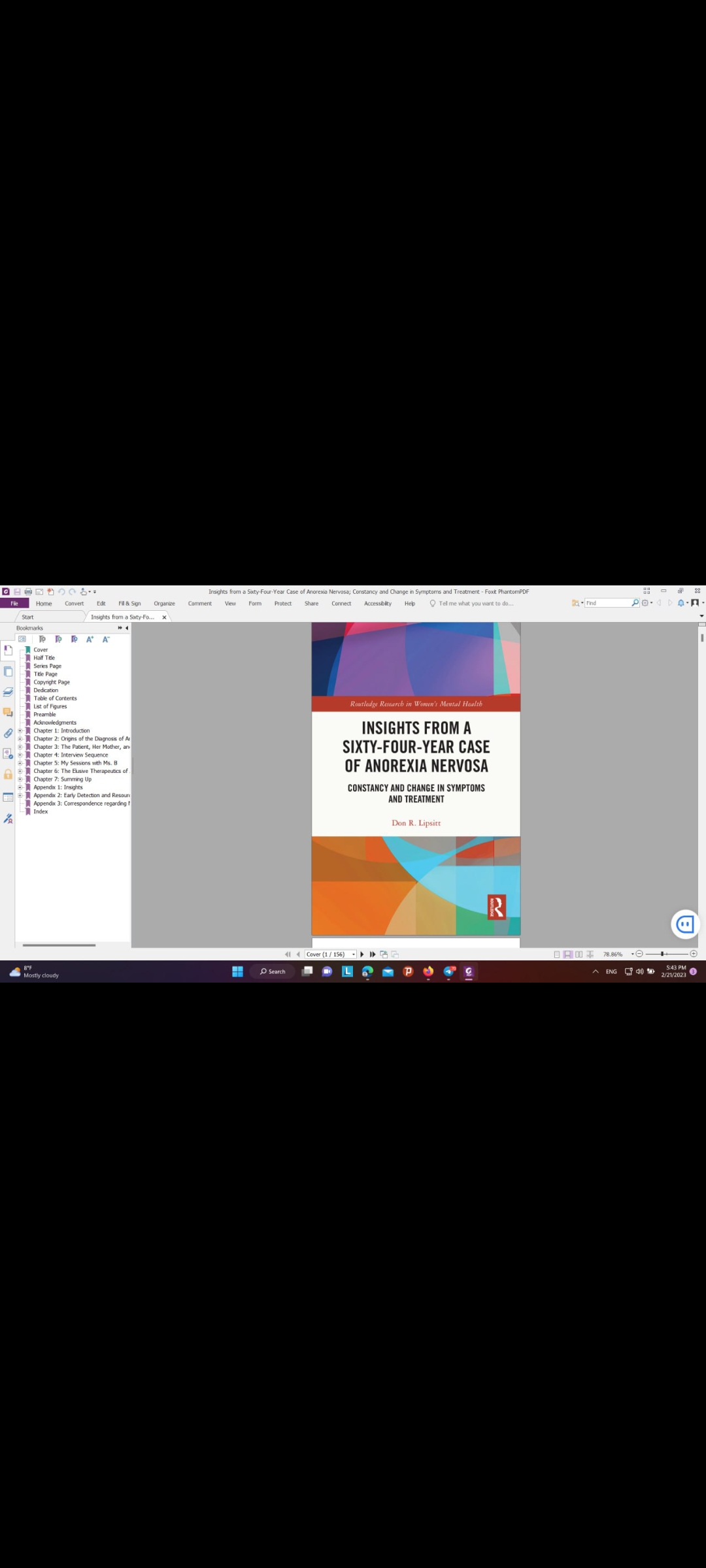
Task: Expand Chapter 2: Origins of the Diagnosis bookmark
Action: [x=20, y=739]
